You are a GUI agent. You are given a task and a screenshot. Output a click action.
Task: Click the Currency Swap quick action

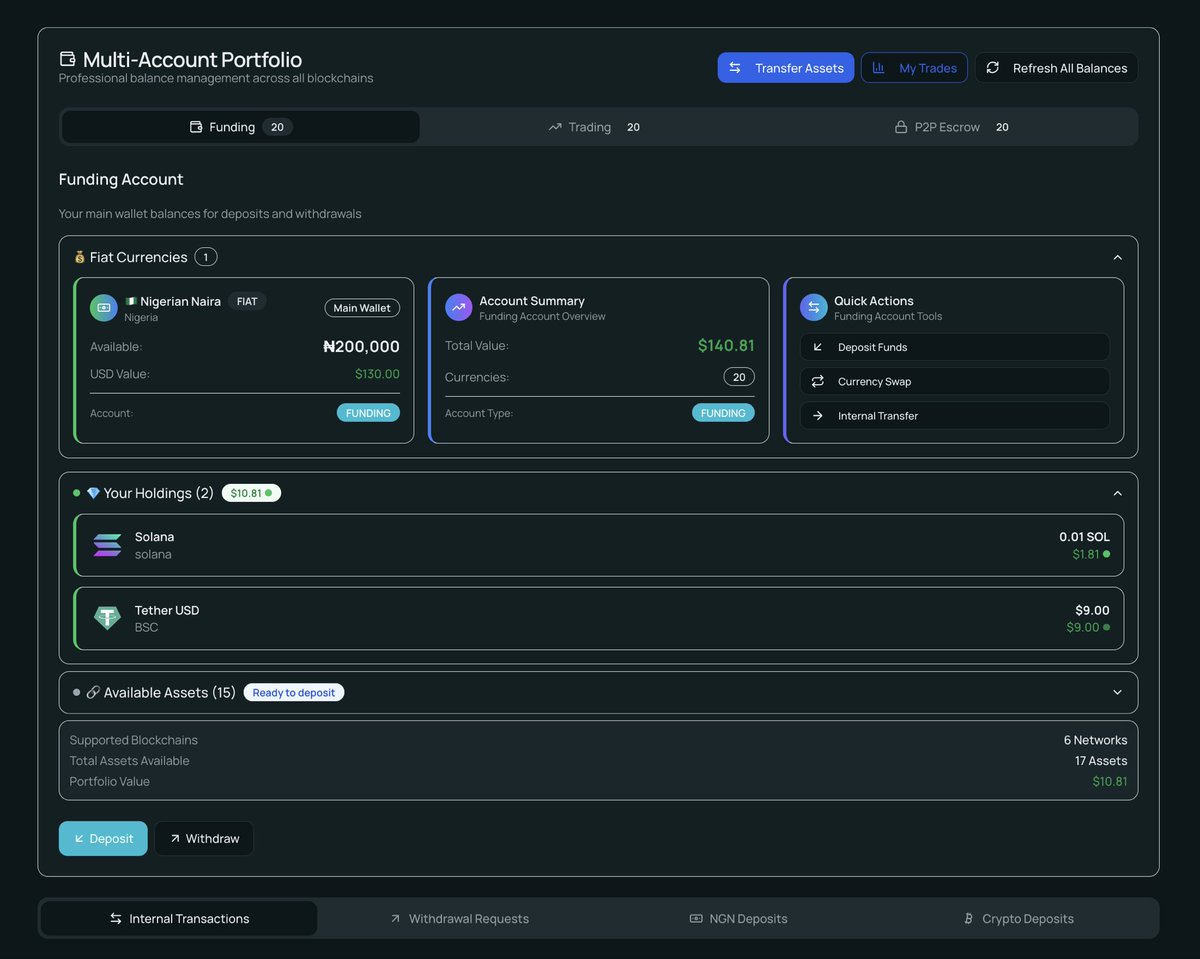(x=953, y=381)
